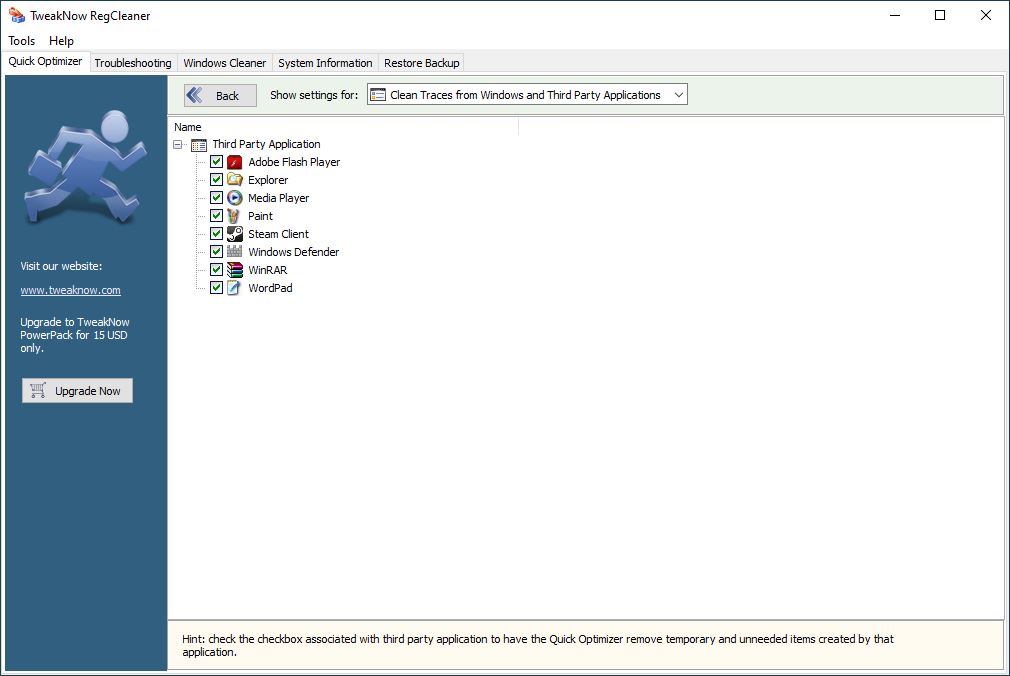Click the Third Party Application list icon
This screenshot has height=676, width=1010.
(199, 145)
